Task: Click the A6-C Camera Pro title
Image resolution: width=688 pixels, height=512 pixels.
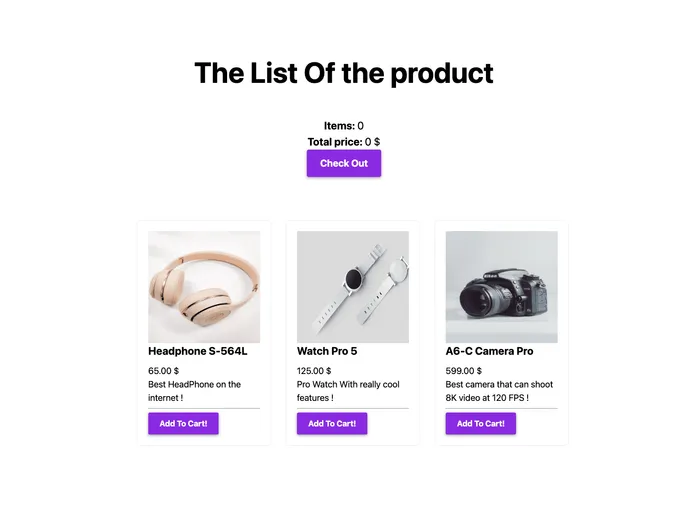Action: pos(489,352)
